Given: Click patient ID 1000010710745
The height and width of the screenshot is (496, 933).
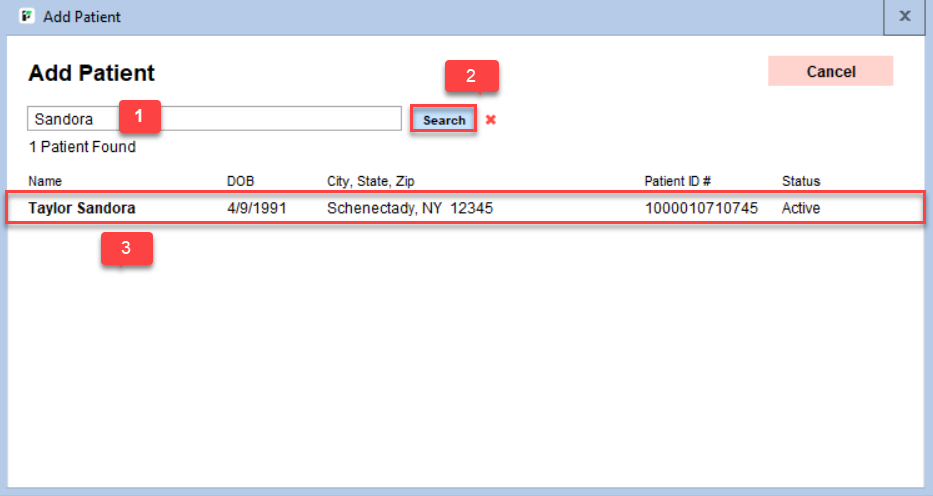Looking at the screenshot, I should coord(701,208).
